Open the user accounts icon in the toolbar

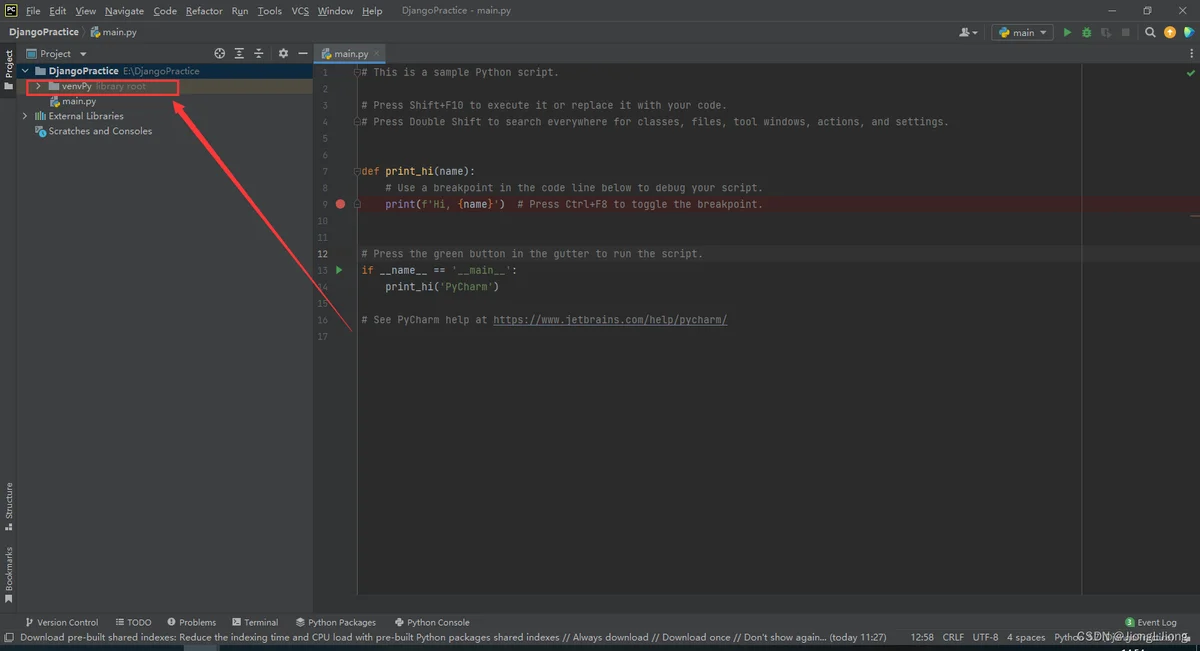pyautogui.click(x=968, y=32)
